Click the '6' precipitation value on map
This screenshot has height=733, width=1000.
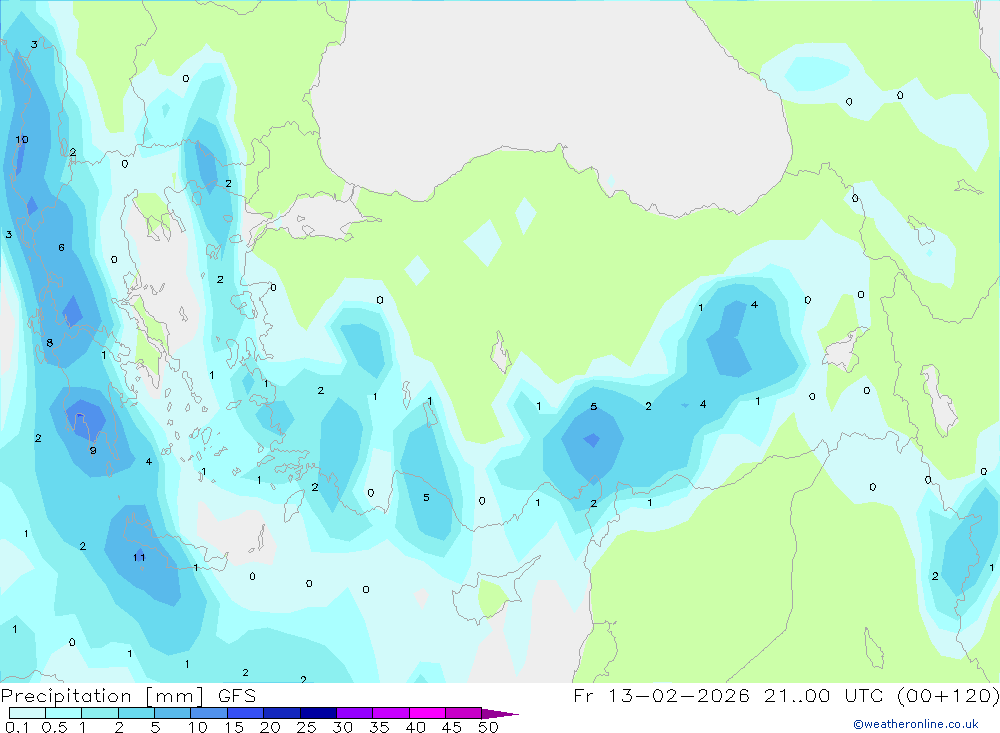(61, 248)
